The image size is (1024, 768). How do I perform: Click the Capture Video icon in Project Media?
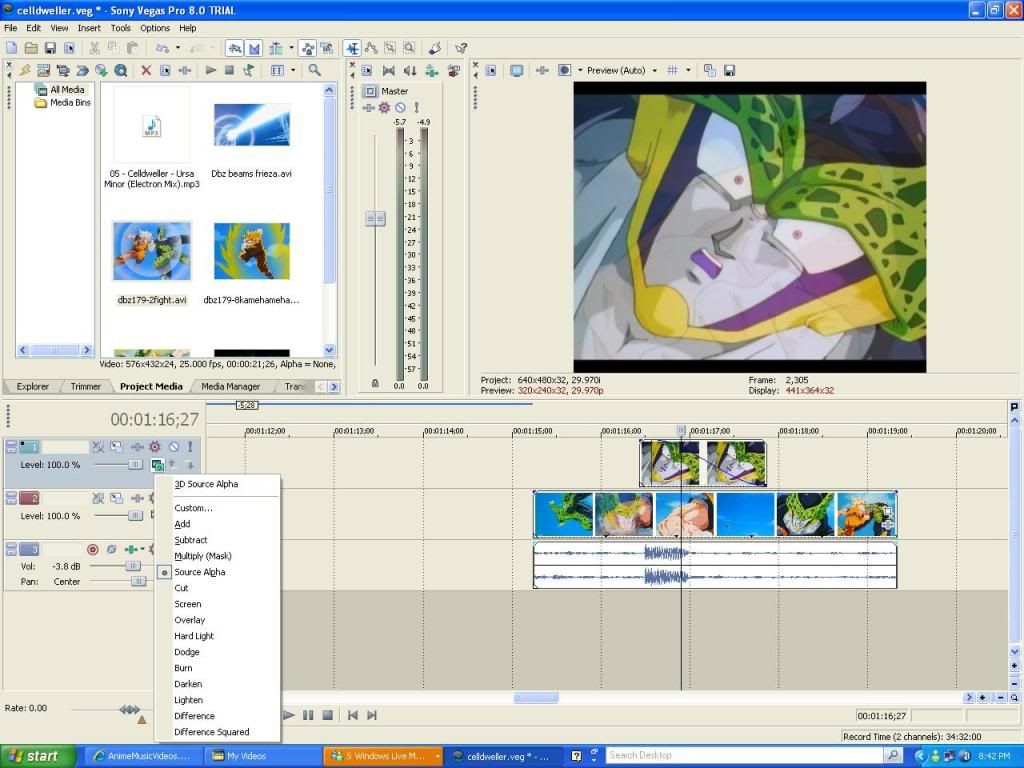click(63, 71)
